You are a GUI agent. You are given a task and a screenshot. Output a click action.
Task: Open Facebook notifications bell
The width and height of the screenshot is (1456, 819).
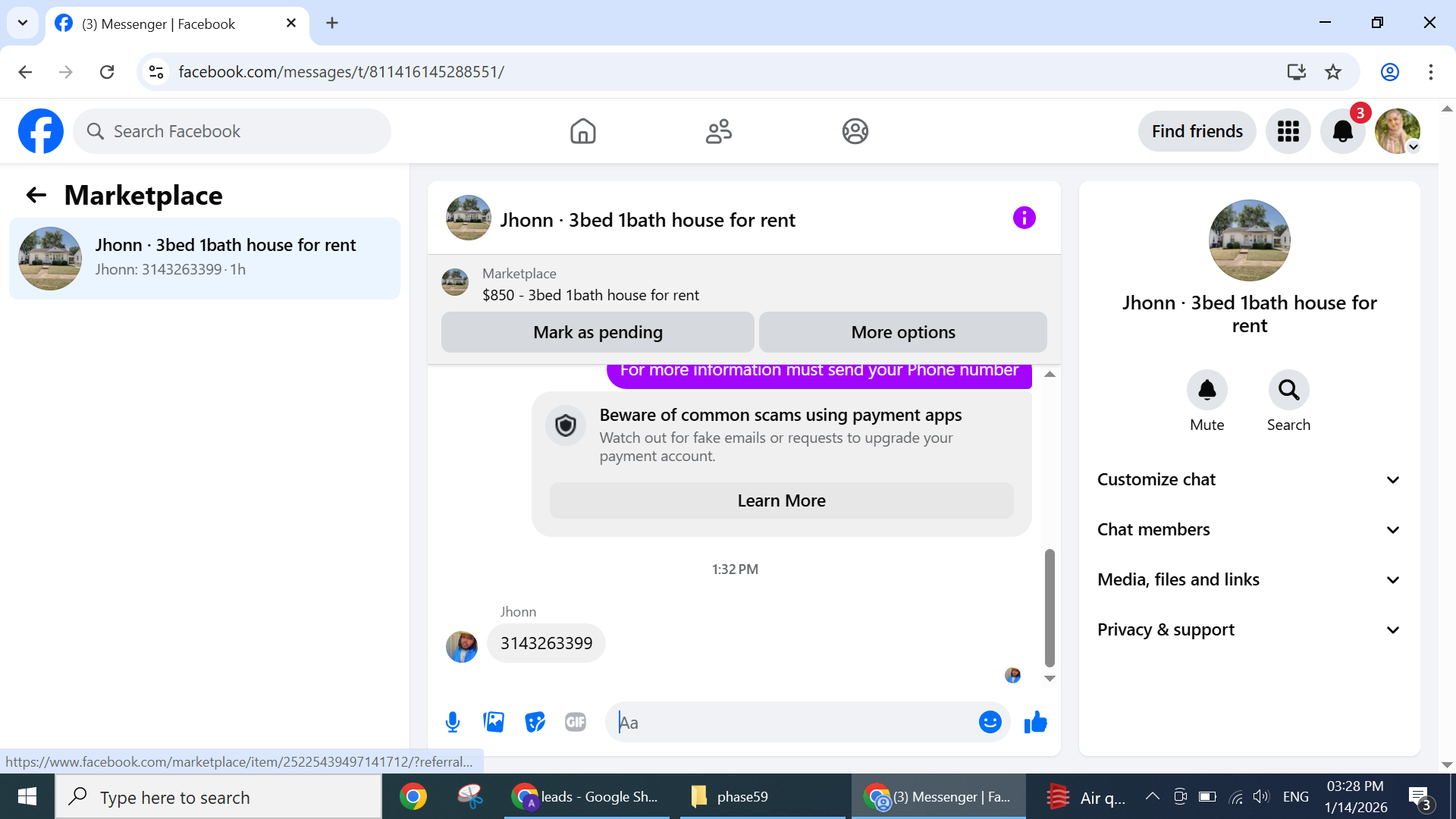click(x=1342, y=131)
